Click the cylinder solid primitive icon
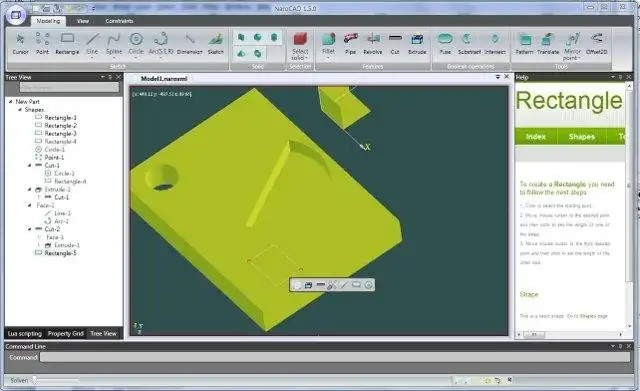This screenshot has width=640, height=391. click(x=274, y=38)
